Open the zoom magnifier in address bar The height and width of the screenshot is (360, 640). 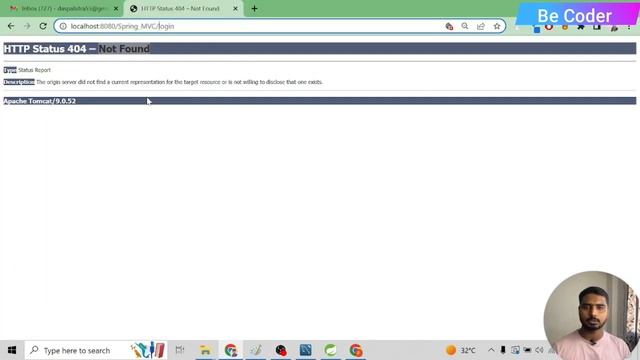coord(465,26)
